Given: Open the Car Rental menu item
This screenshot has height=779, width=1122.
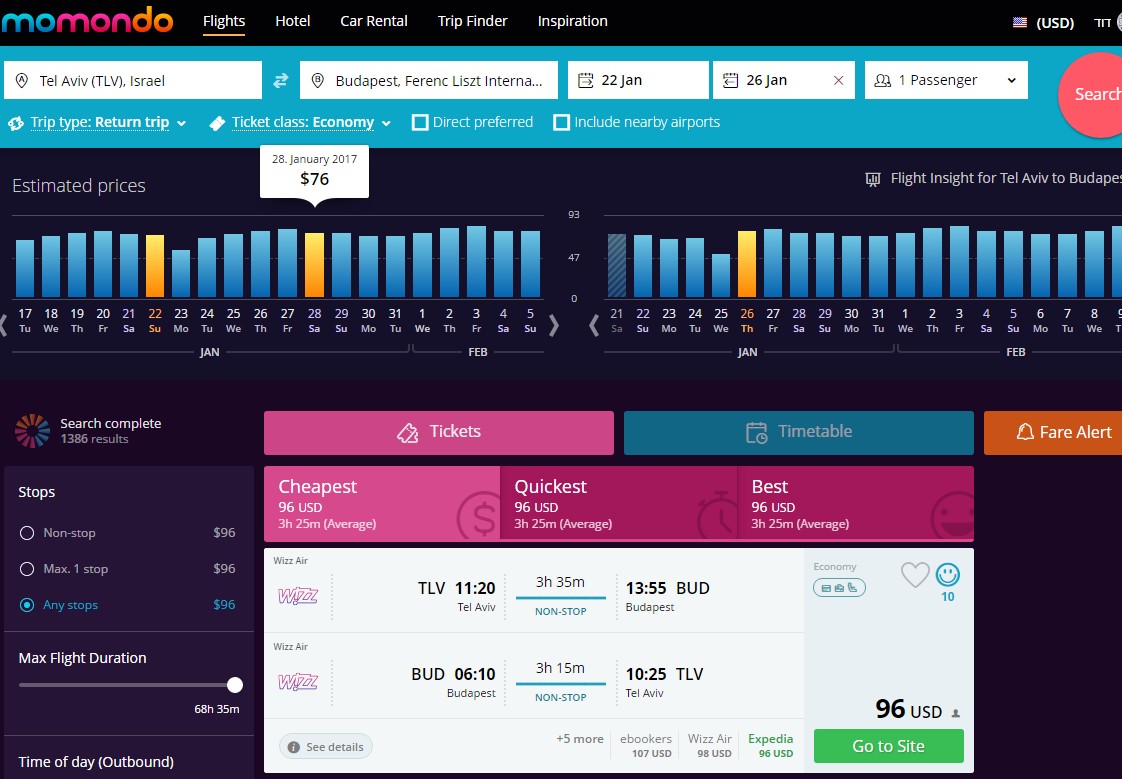Looking at the screenshot, I should click(374, 21).
